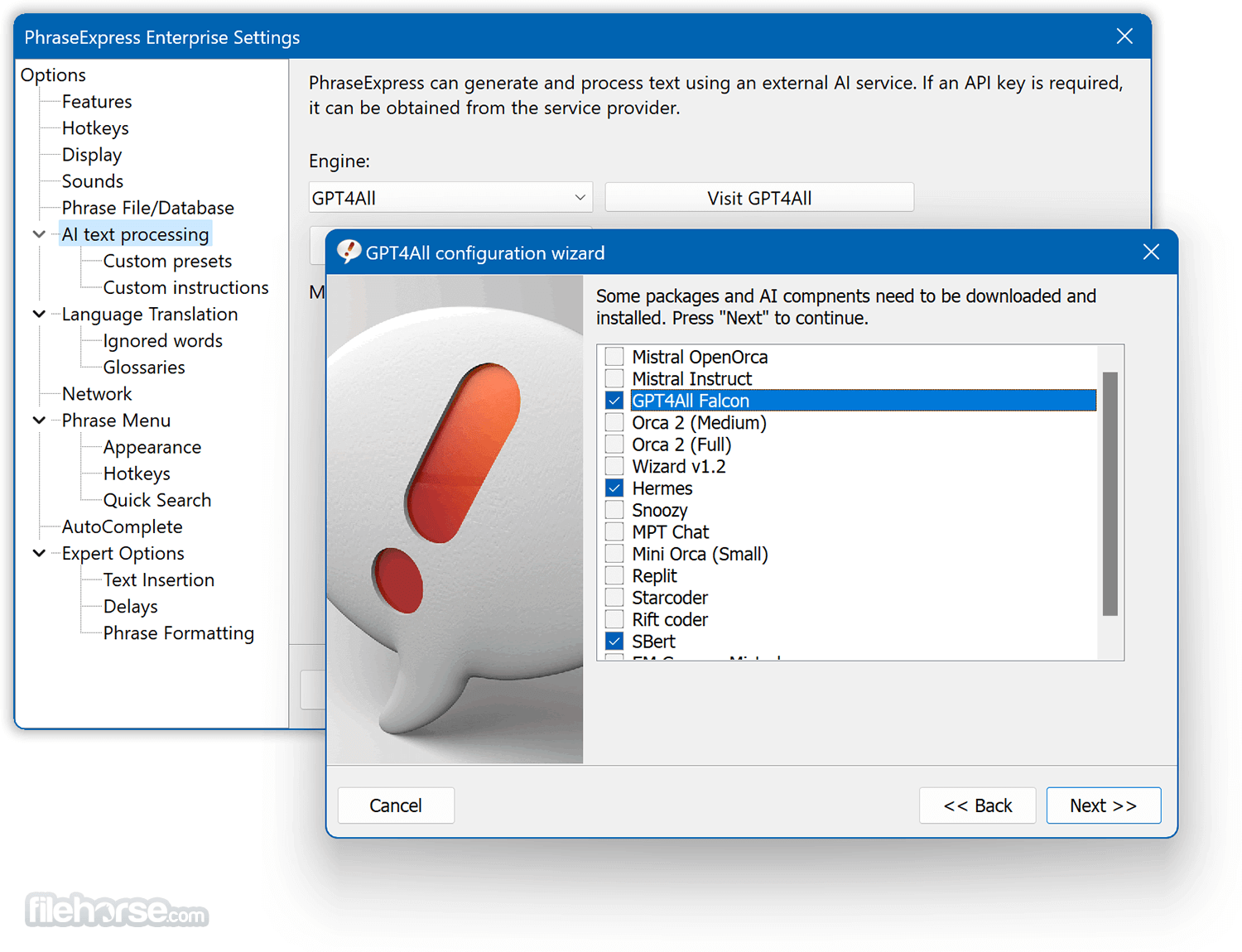Screen dimensions: 1242x952
Task: Collapse the Language Translation tree node
Action: [x=39, y=314]
